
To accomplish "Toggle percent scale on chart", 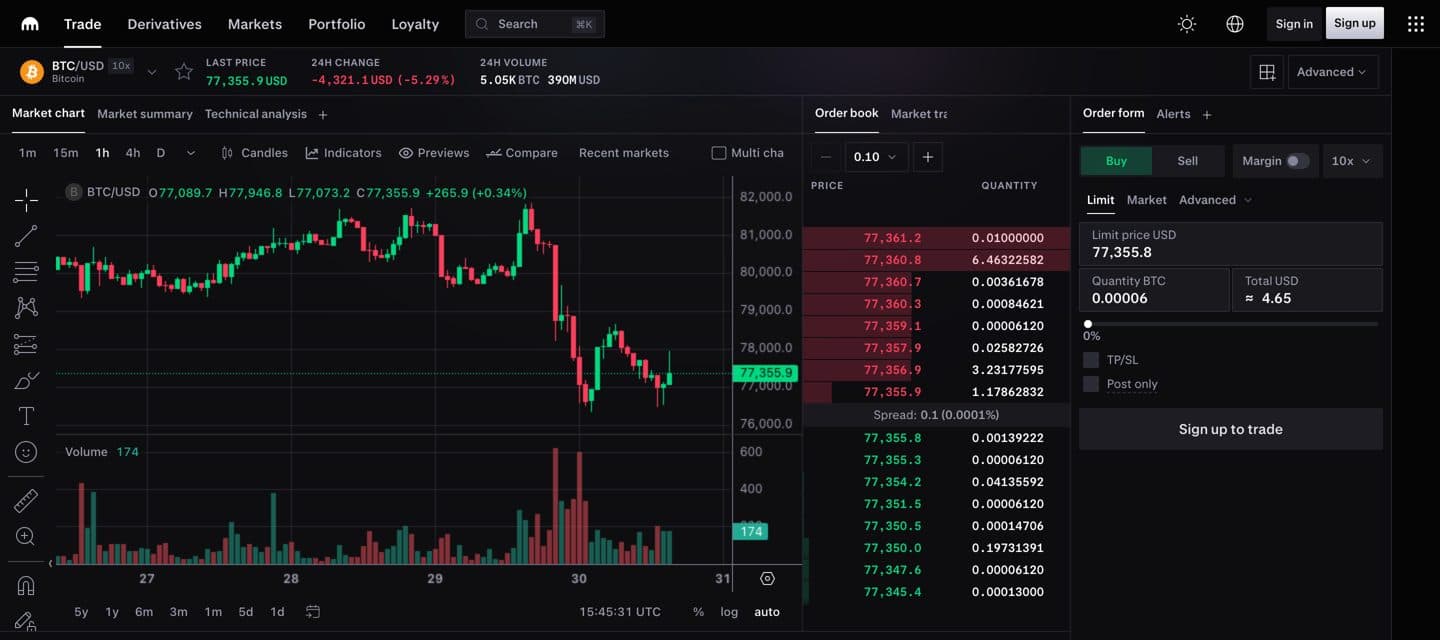I will (698, 612).
